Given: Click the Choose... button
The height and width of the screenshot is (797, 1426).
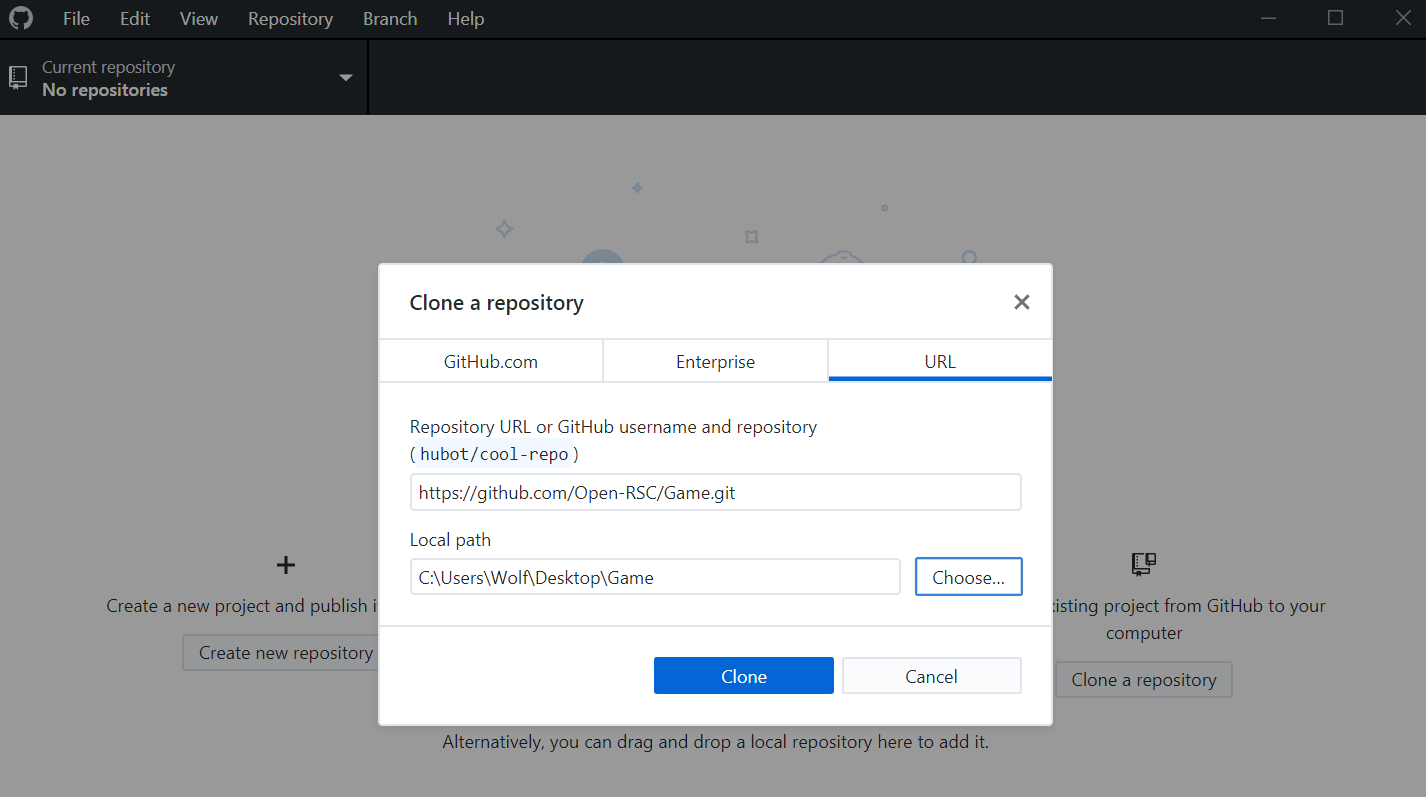Looking at the screenshot, I should pos(969,577).
